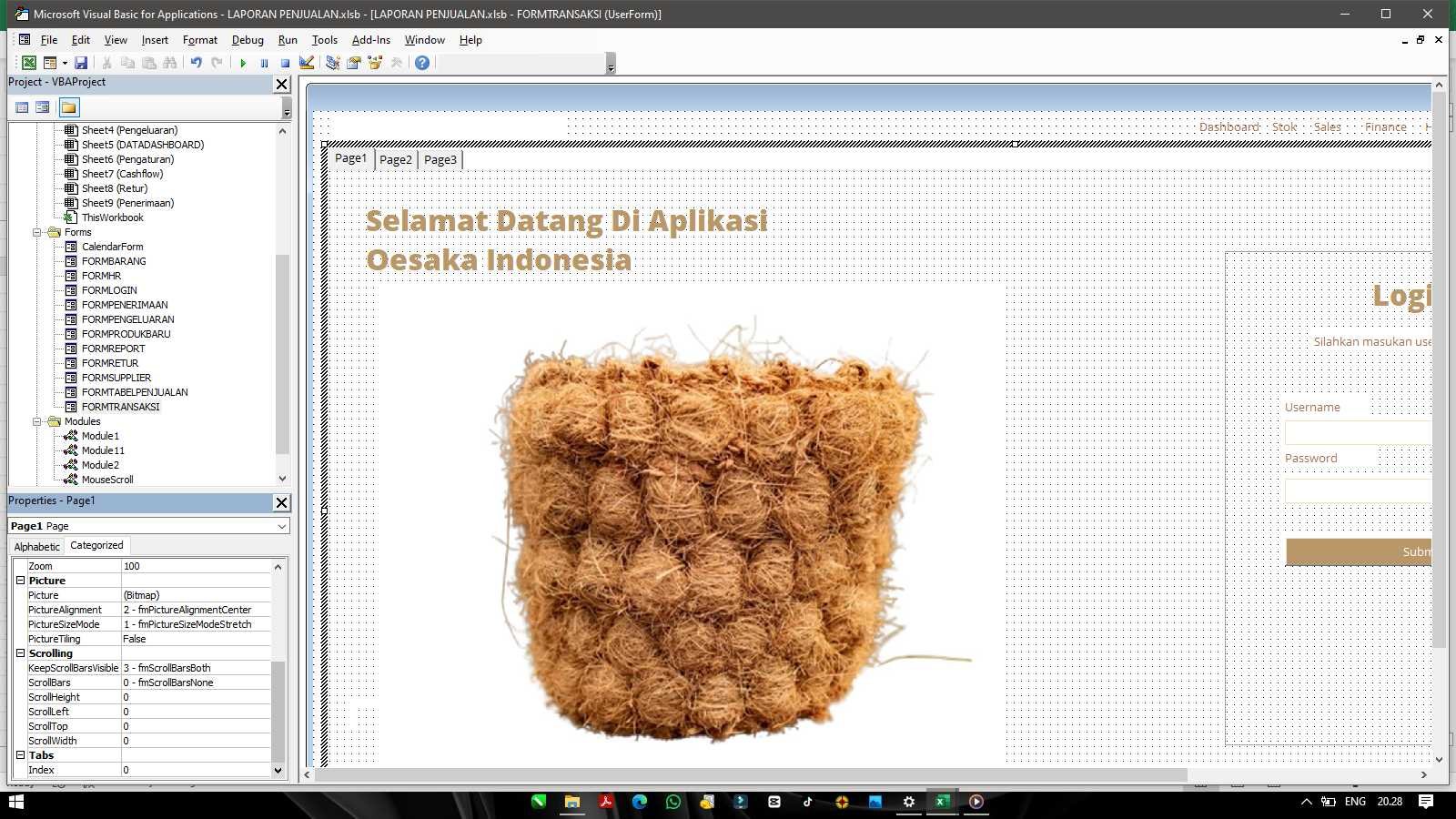Open Properties Window from the toolbar
Viewport: 1456px width, 819px height.
354,63
